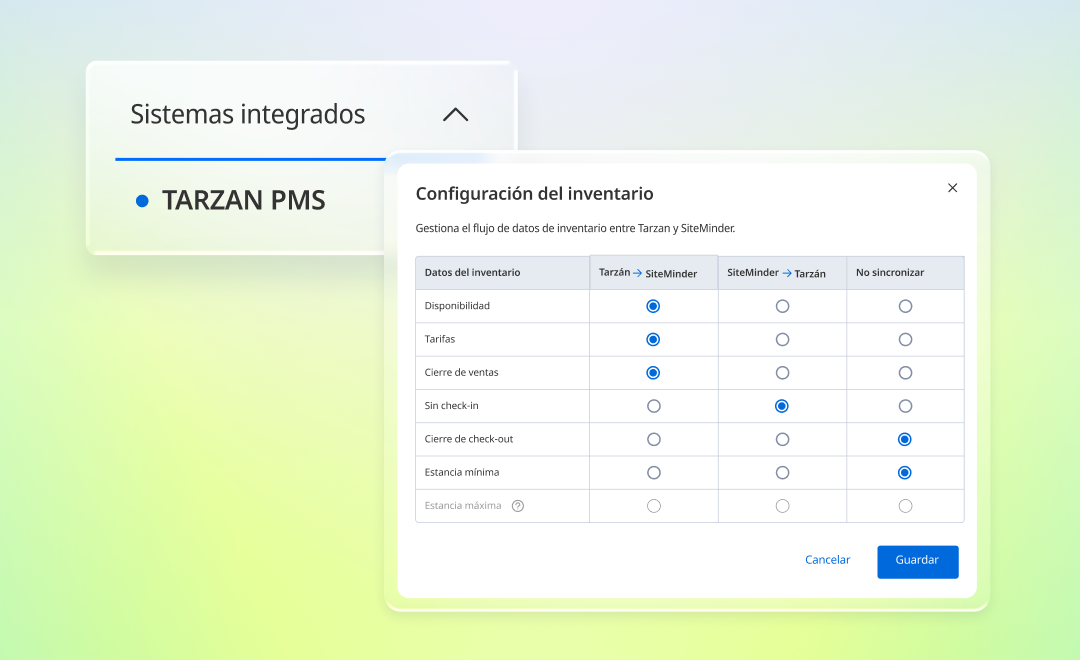Close the Configuración del inventario dialog
This screenshot has width=1080, height=660.
pyautogui.click(x=953, y=187)
